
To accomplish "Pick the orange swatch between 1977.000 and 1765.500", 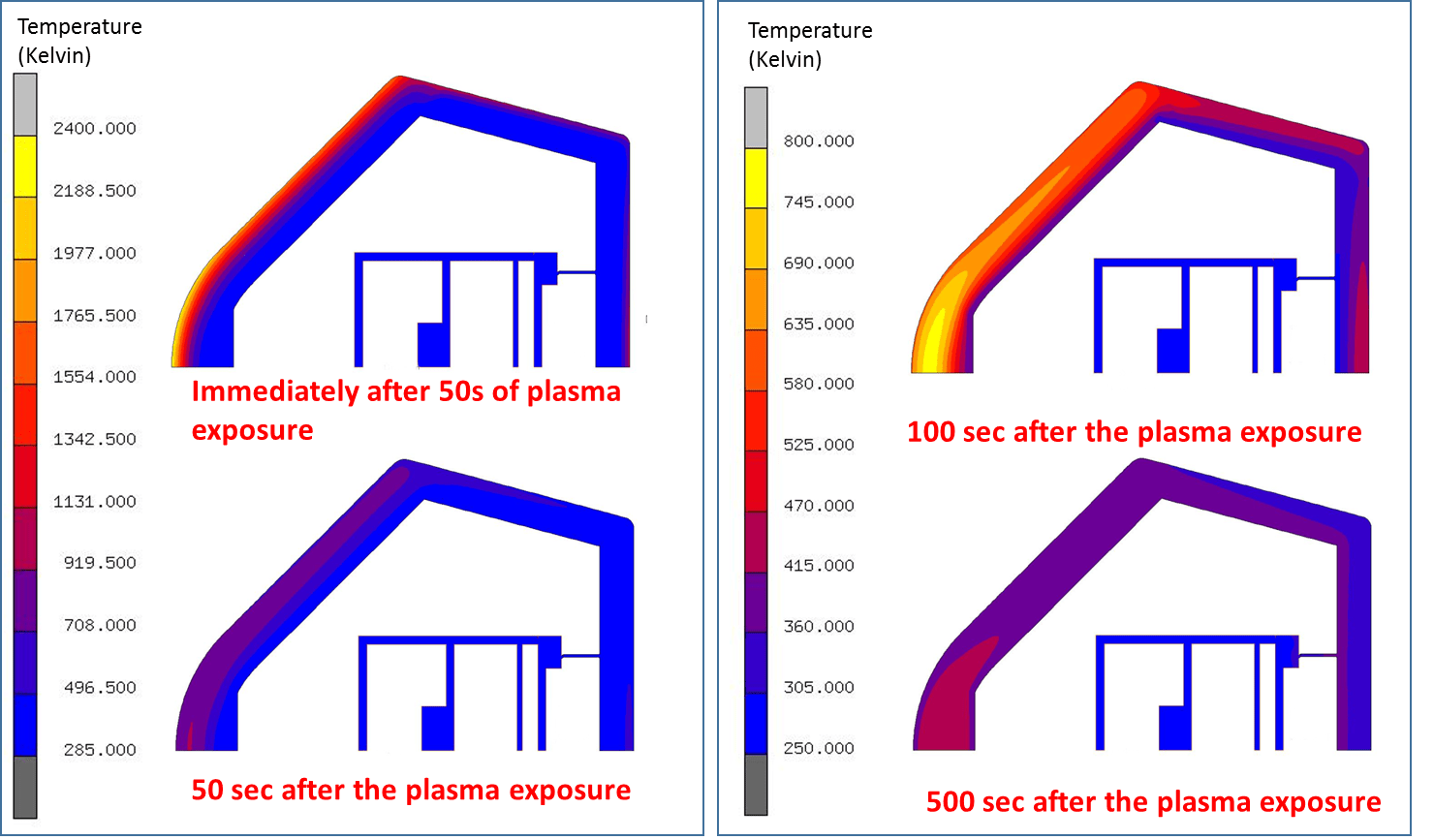I will (x=25, y=291).
